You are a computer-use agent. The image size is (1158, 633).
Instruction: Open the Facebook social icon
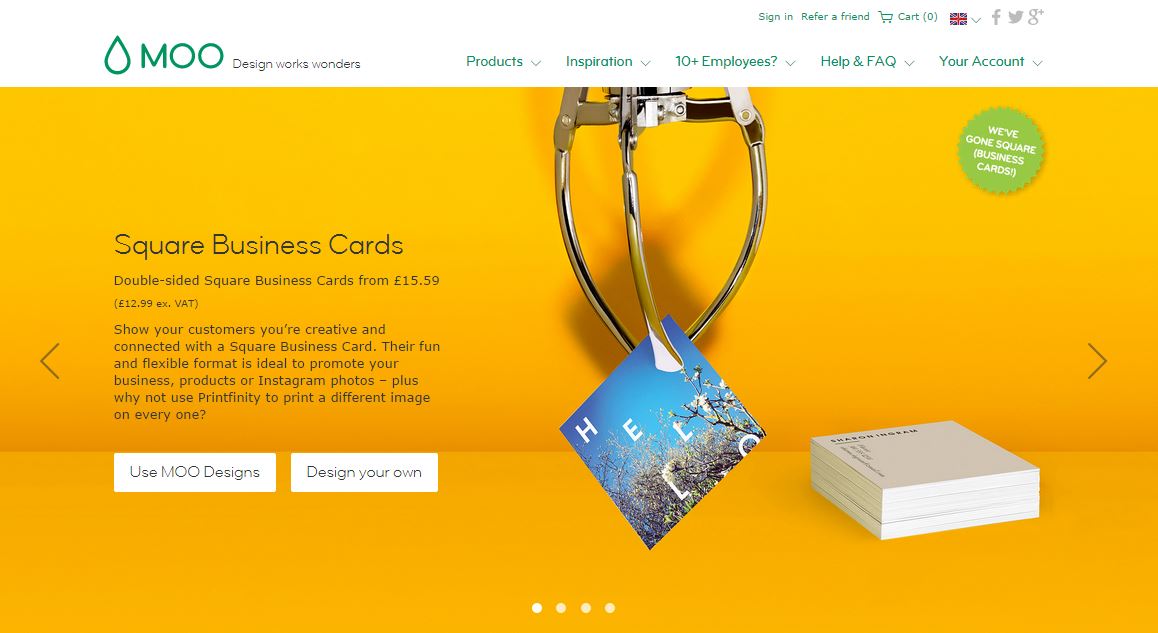pyautogui.click(x=996, y=16)
